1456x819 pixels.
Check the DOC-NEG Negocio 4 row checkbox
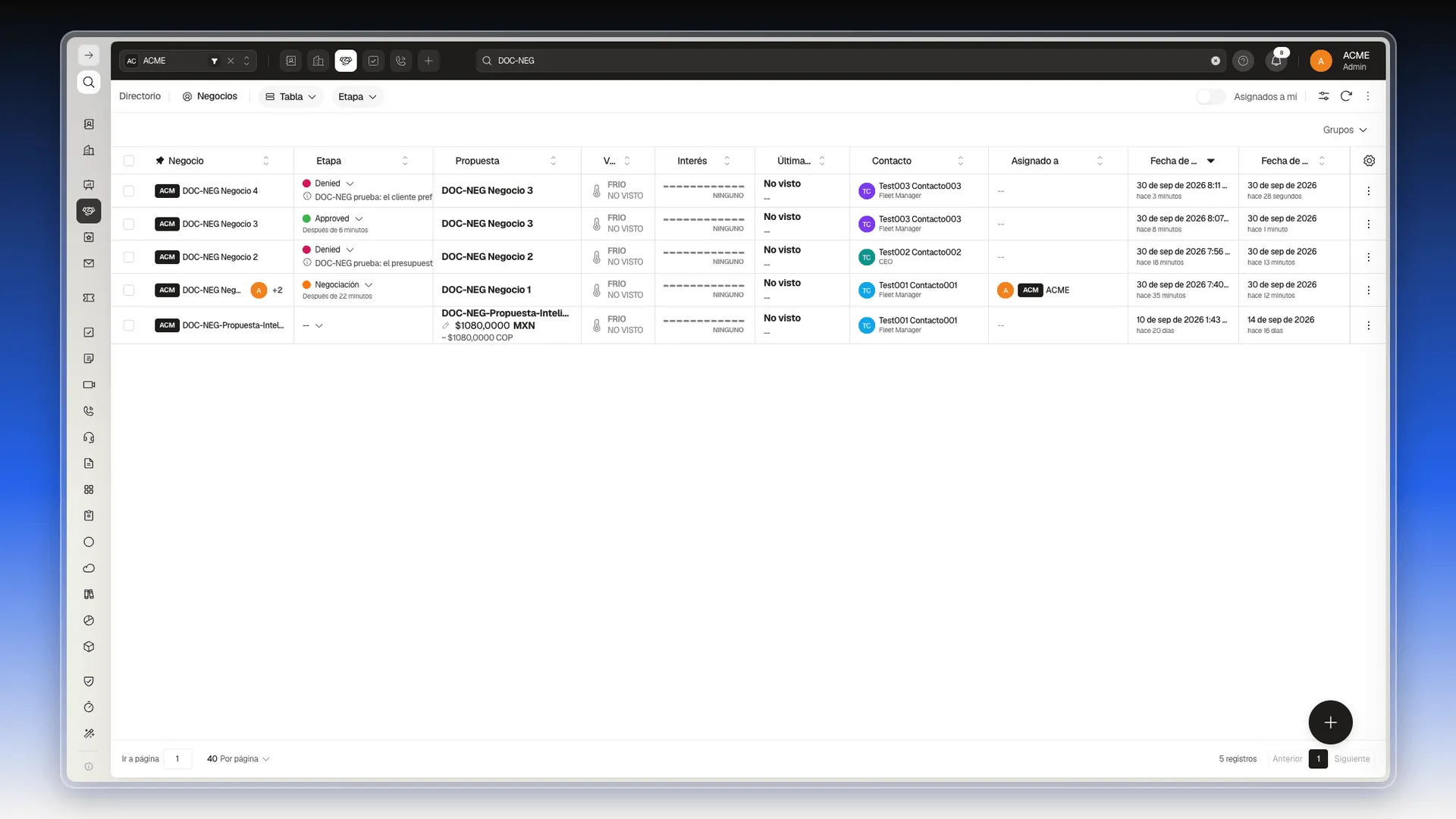click(x=129, y=191)
